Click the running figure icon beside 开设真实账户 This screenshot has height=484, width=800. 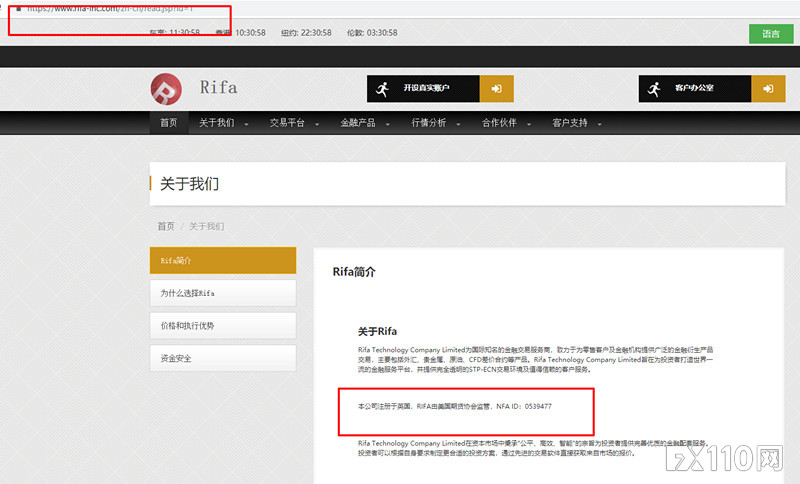382,89
